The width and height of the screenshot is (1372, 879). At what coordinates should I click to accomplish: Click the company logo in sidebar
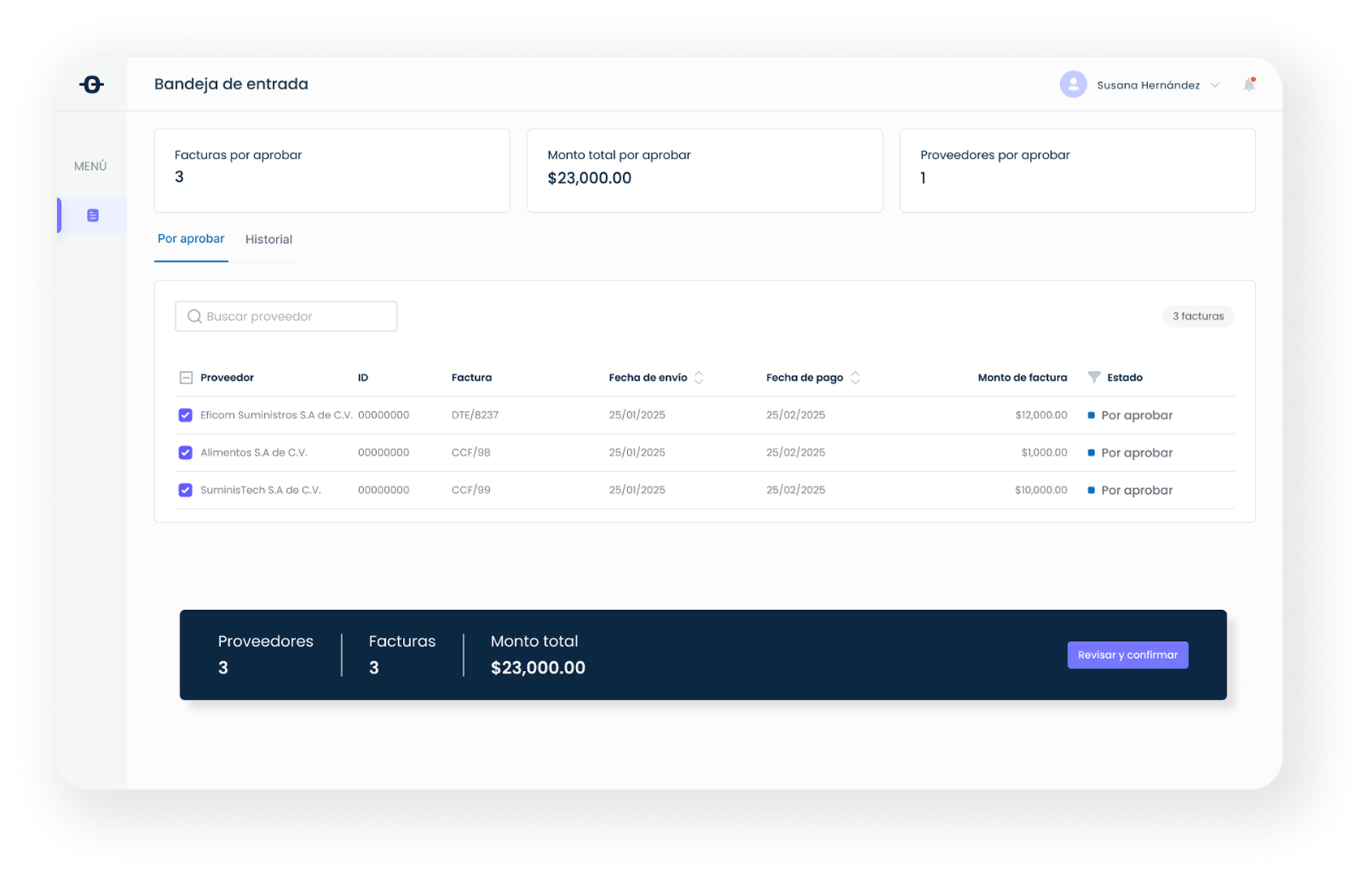click(92, 84)
